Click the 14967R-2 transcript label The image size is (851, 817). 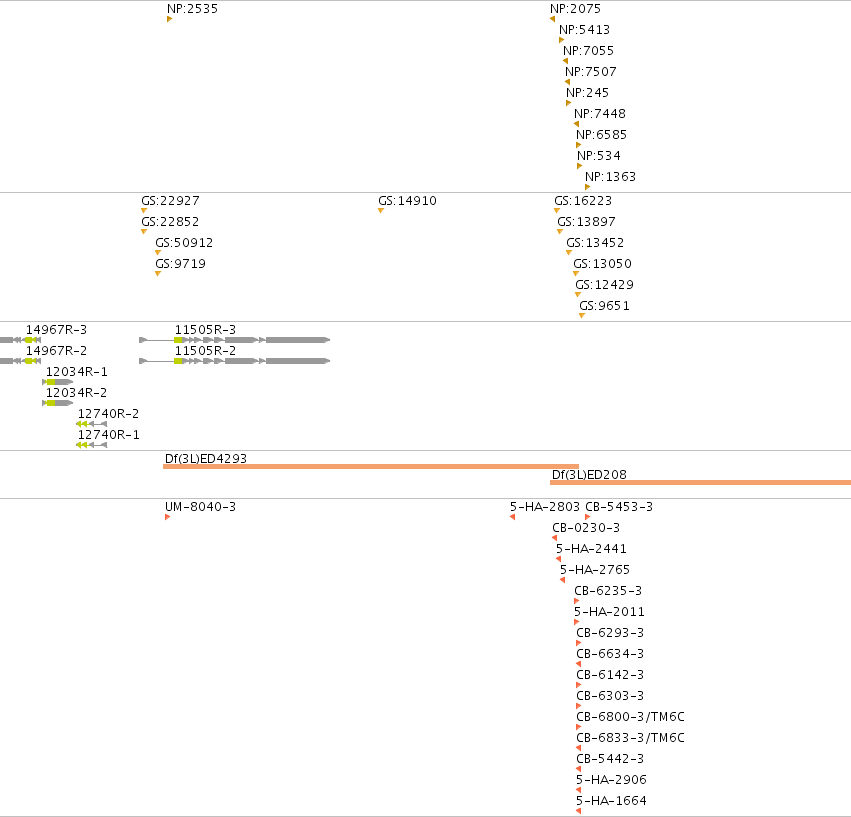[x=56, y=351]
